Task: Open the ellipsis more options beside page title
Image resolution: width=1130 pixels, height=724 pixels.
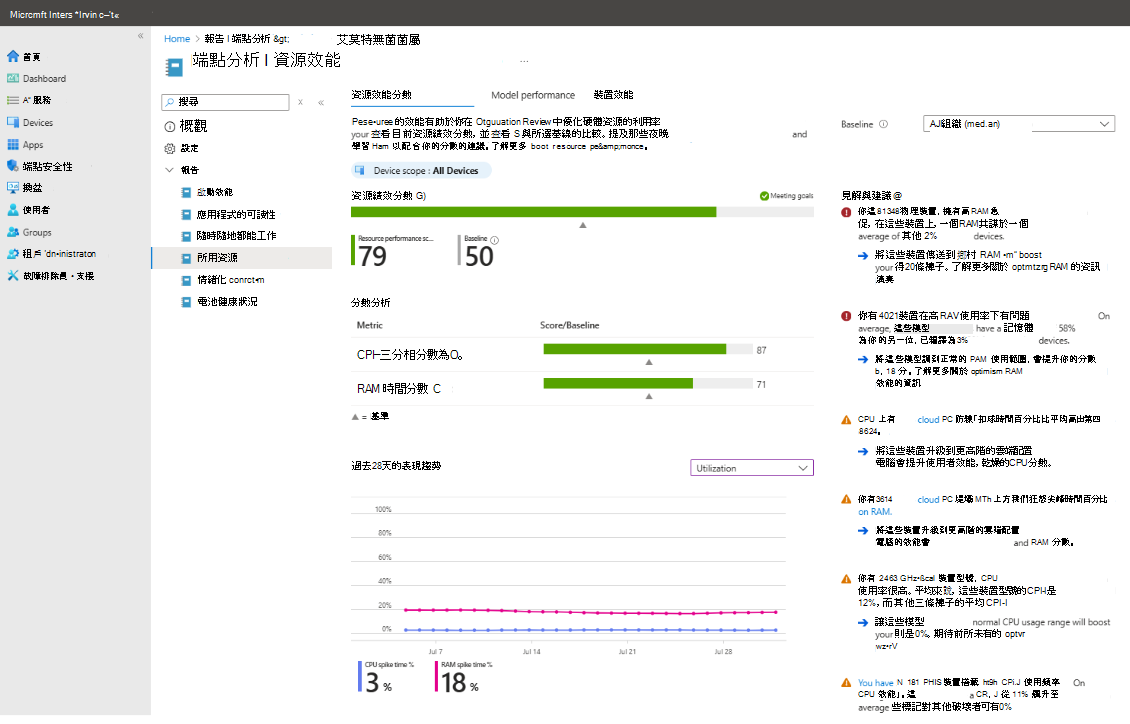Action: [524, 61]
